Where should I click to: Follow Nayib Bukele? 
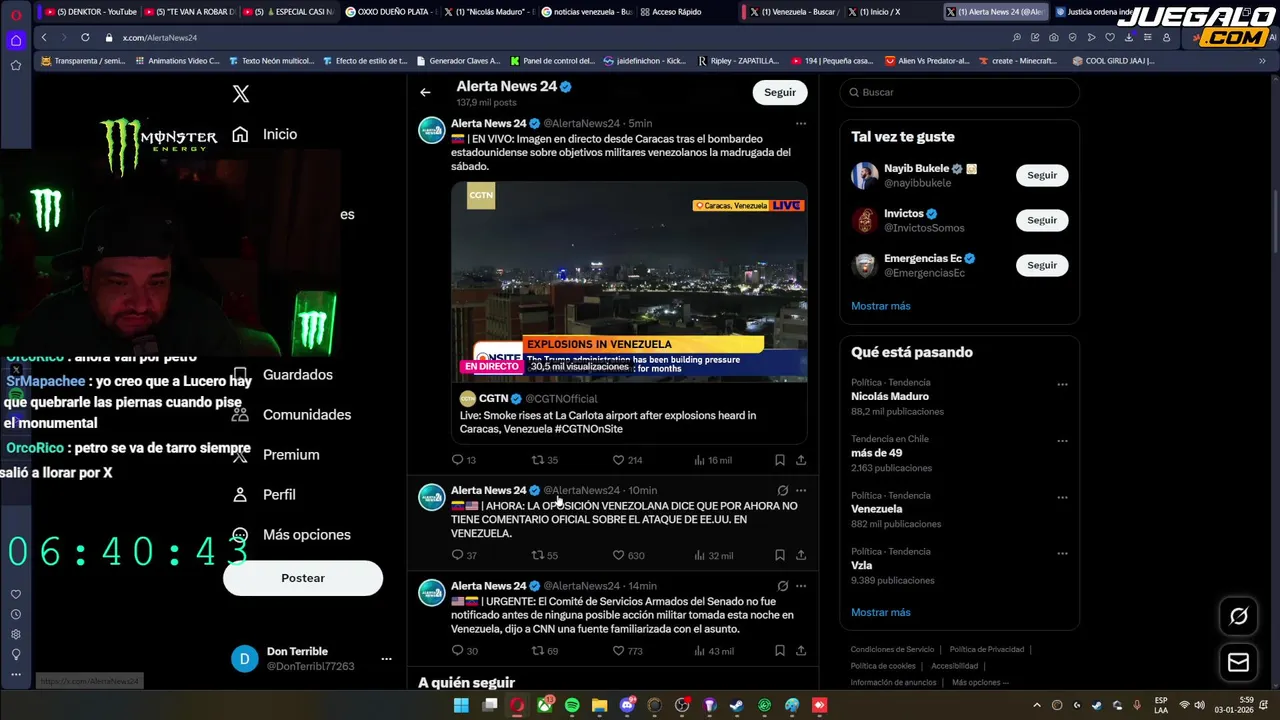1042,175
